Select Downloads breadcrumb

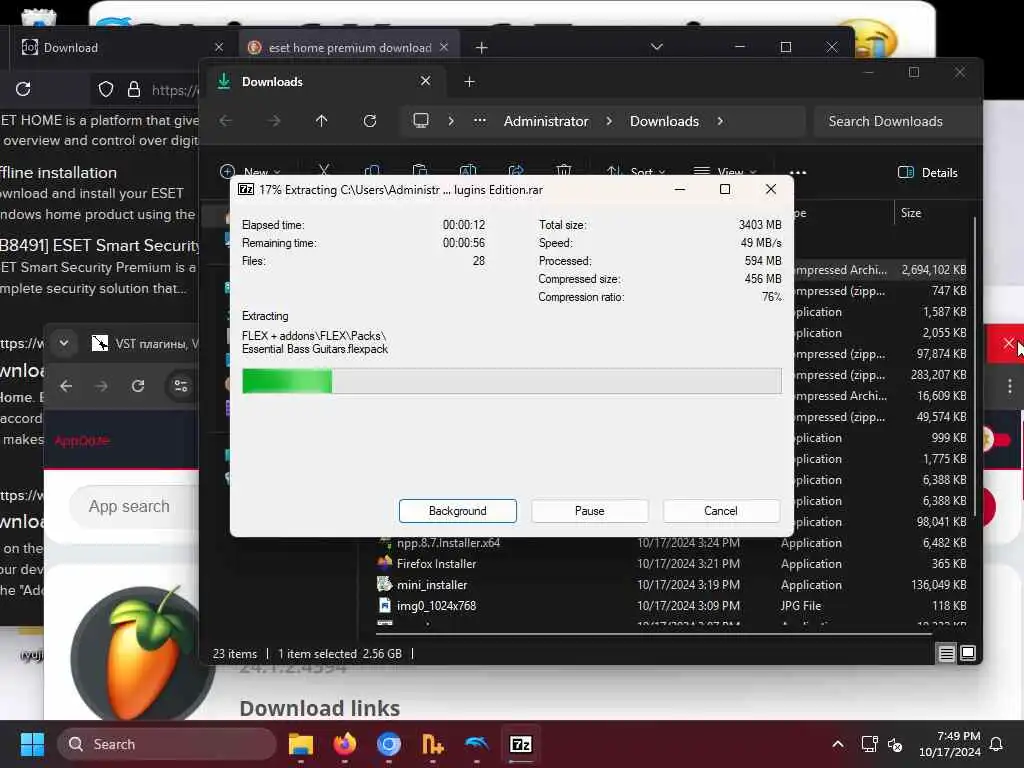click(664, 121)
